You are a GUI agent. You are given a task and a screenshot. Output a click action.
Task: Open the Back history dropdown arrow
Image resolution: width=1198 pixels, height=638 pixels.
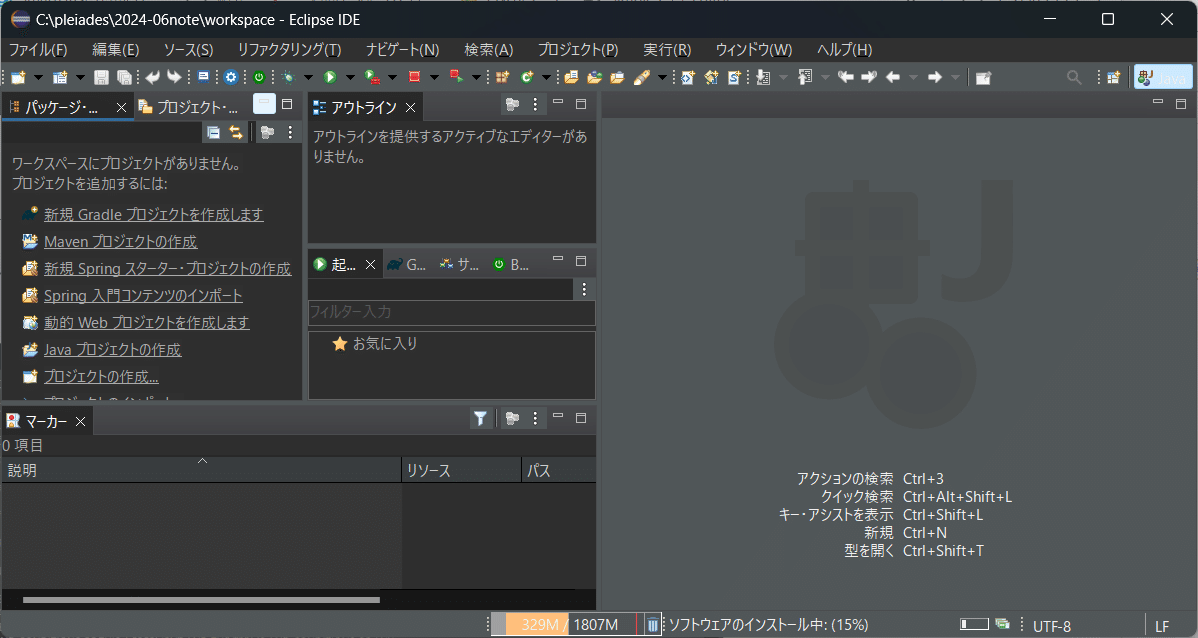click(x=913, y=77)
